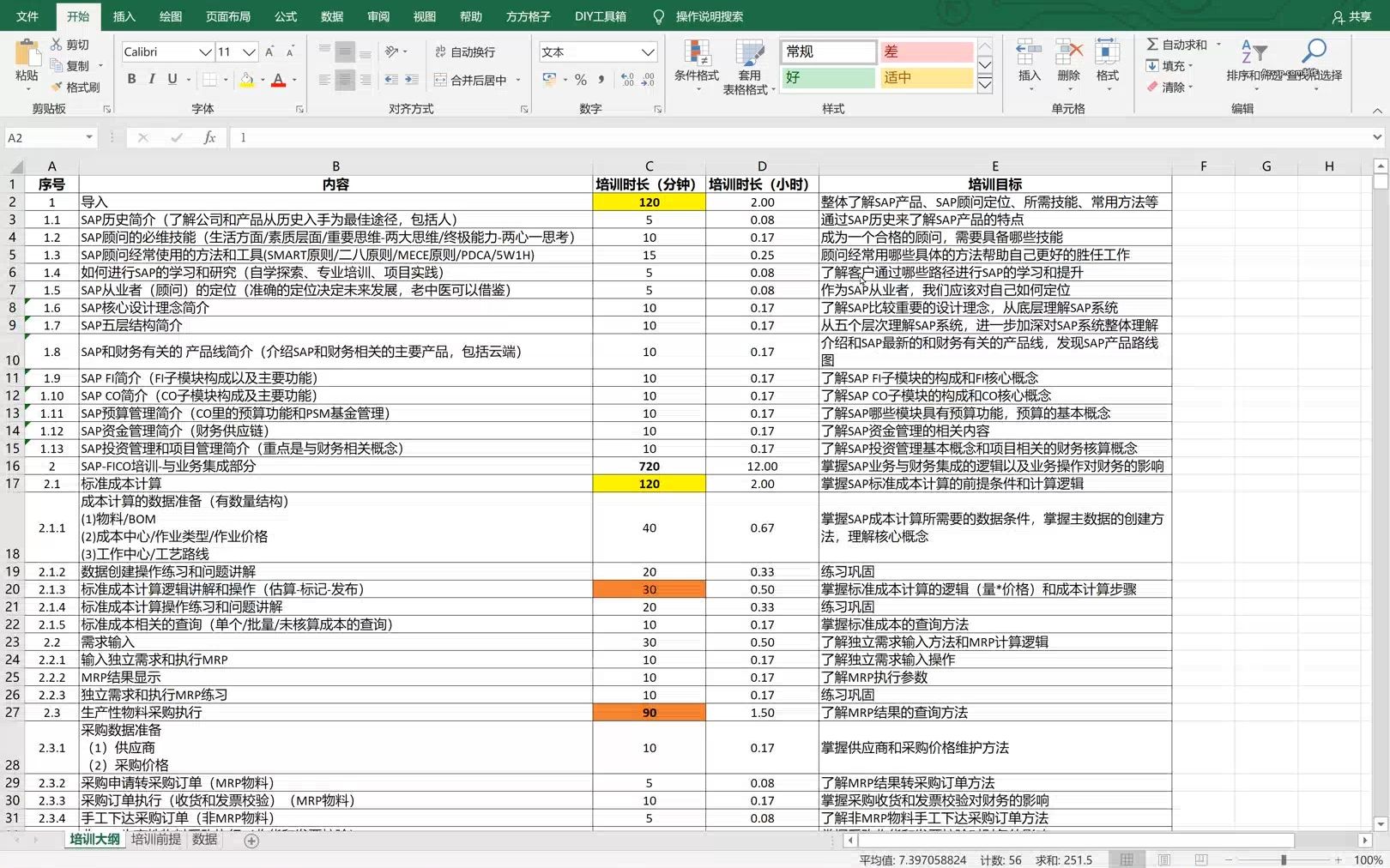The image size is (1390, 868).
Task: Toggle top vertical alignment
Action: 324,51
